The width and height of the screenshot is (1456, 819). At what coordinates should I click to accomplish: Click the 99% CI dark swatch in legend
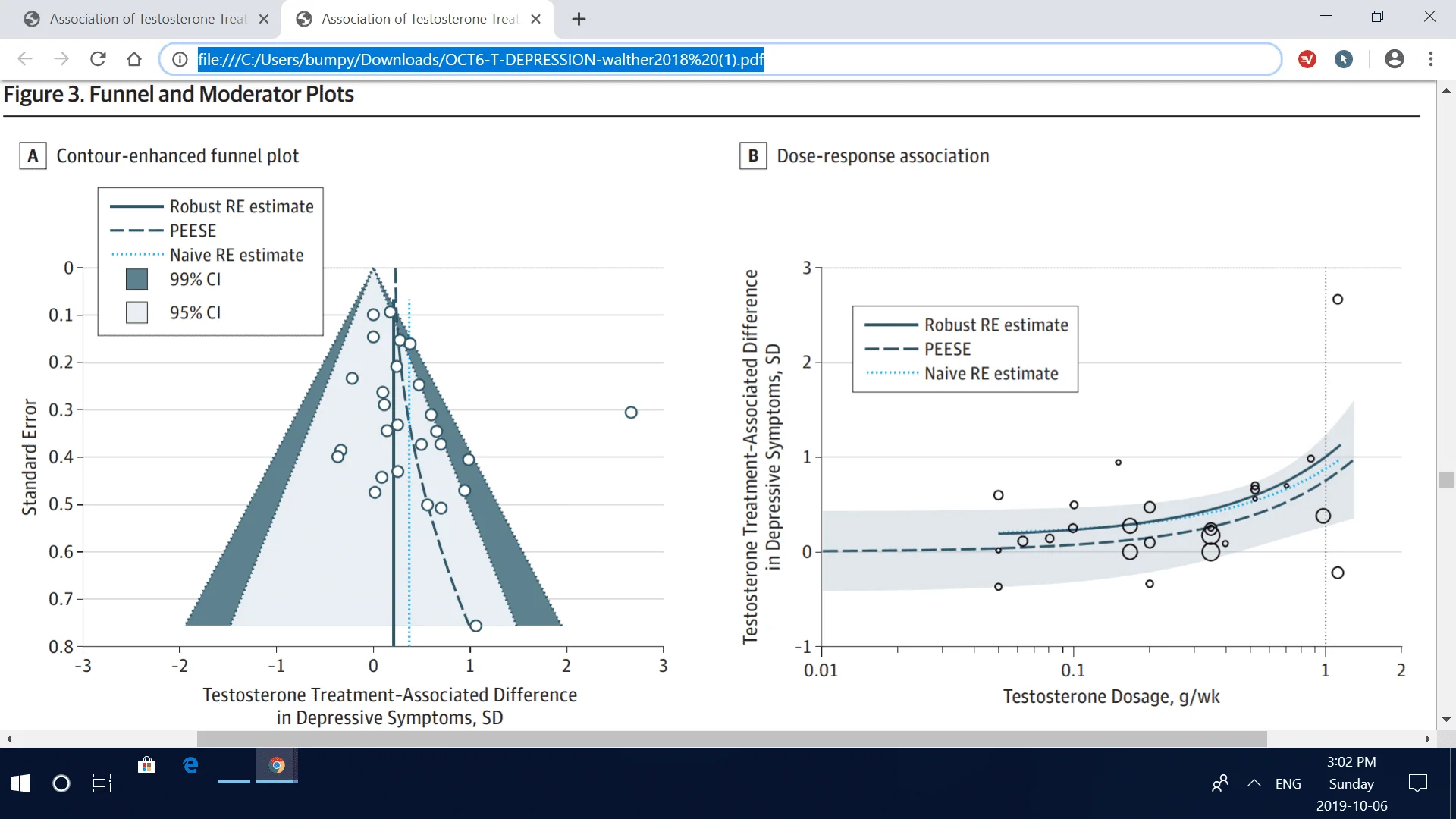pyautogui.click(x=136, y=279)
